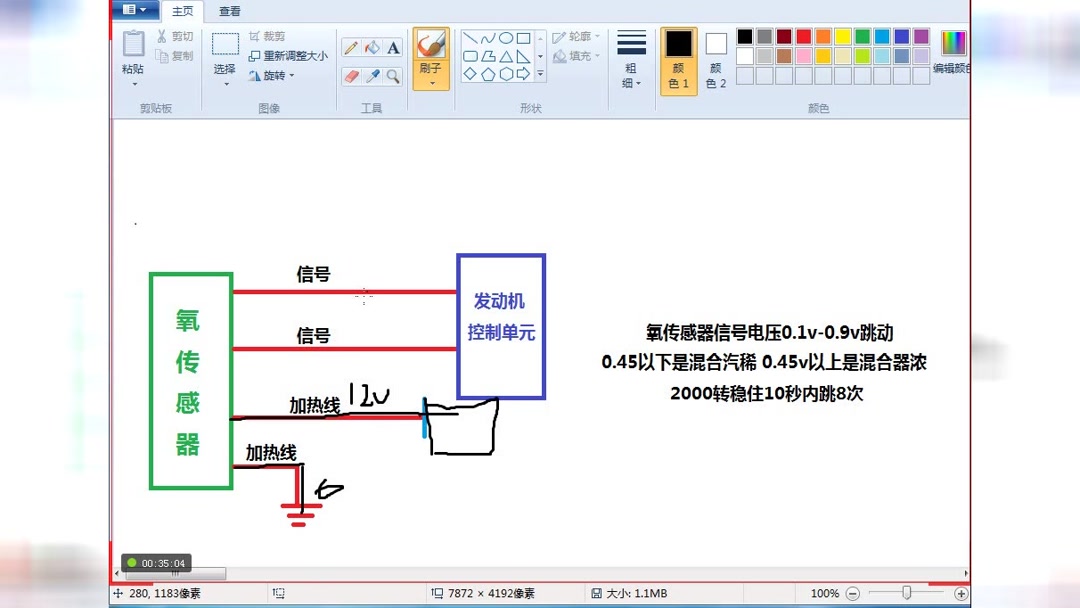Pick the yellow swatch from the palette
This screenshot has width=1080, height=608.
point(841,34)
